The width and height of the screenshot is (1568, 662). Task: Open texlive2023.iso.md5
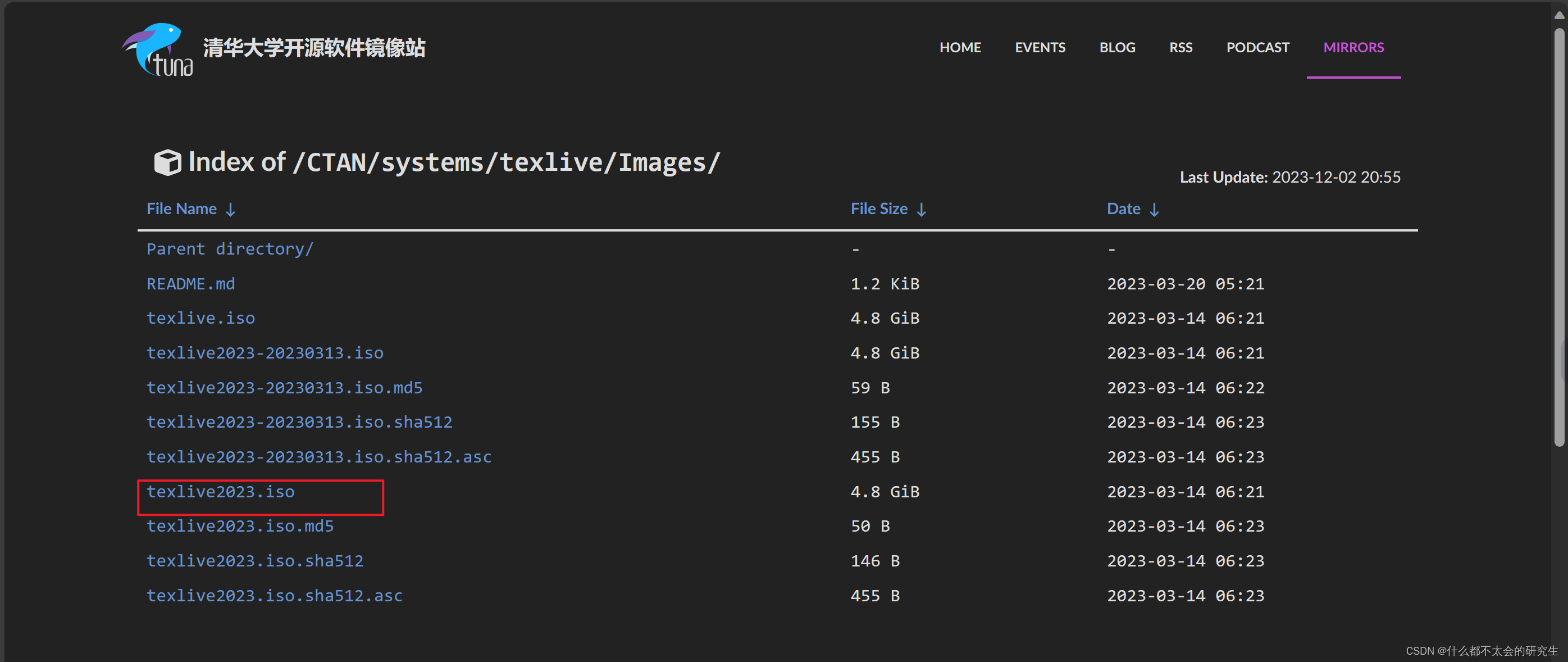(240, 526)
